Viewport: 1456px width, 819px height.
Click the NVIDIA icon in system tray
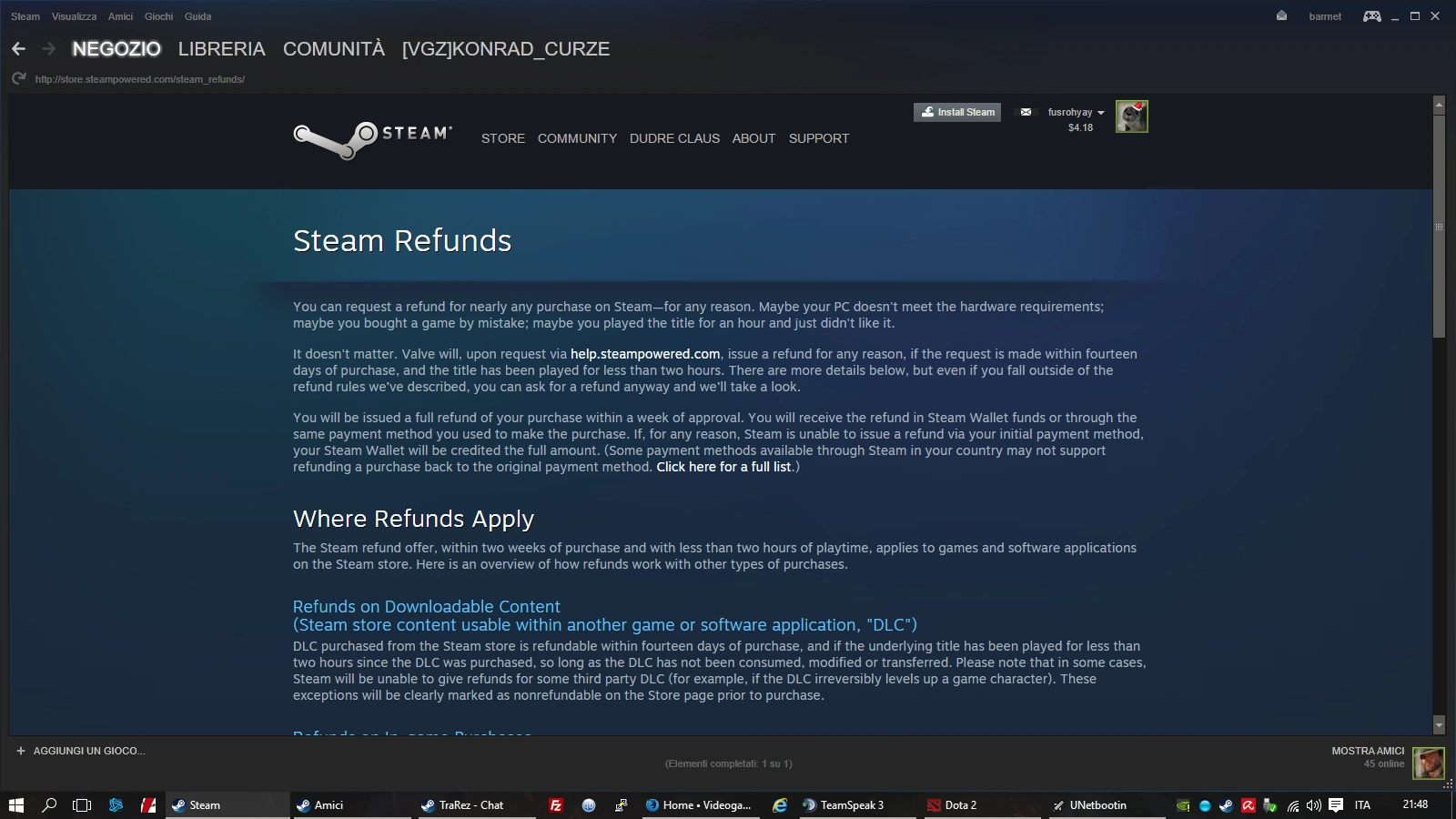[1183, 805]
